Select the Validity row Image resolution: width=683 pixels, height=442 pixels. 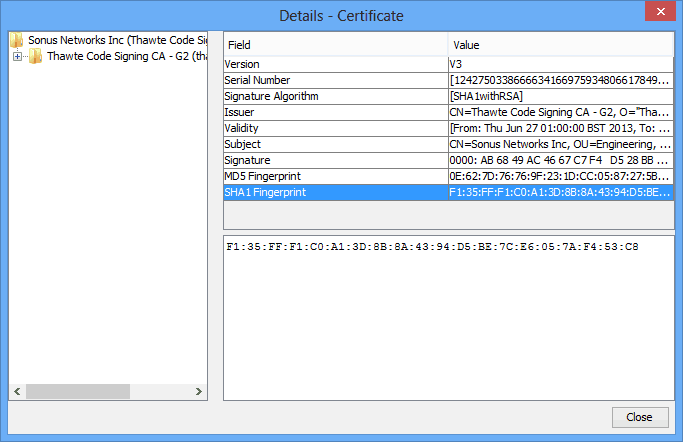[335, 128]
